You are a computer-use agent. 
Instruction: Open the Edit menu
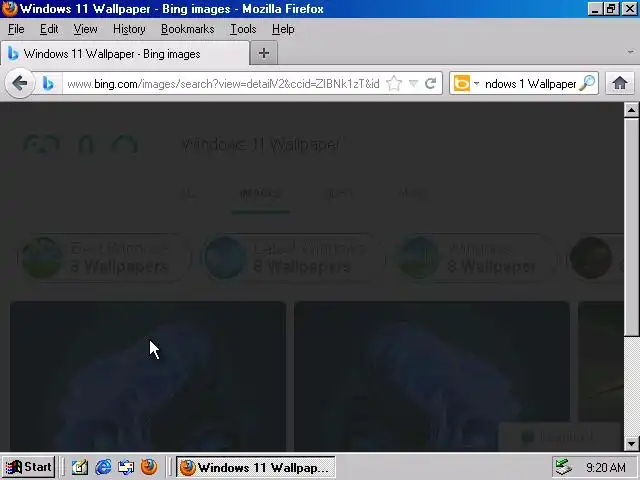(49, 29)
